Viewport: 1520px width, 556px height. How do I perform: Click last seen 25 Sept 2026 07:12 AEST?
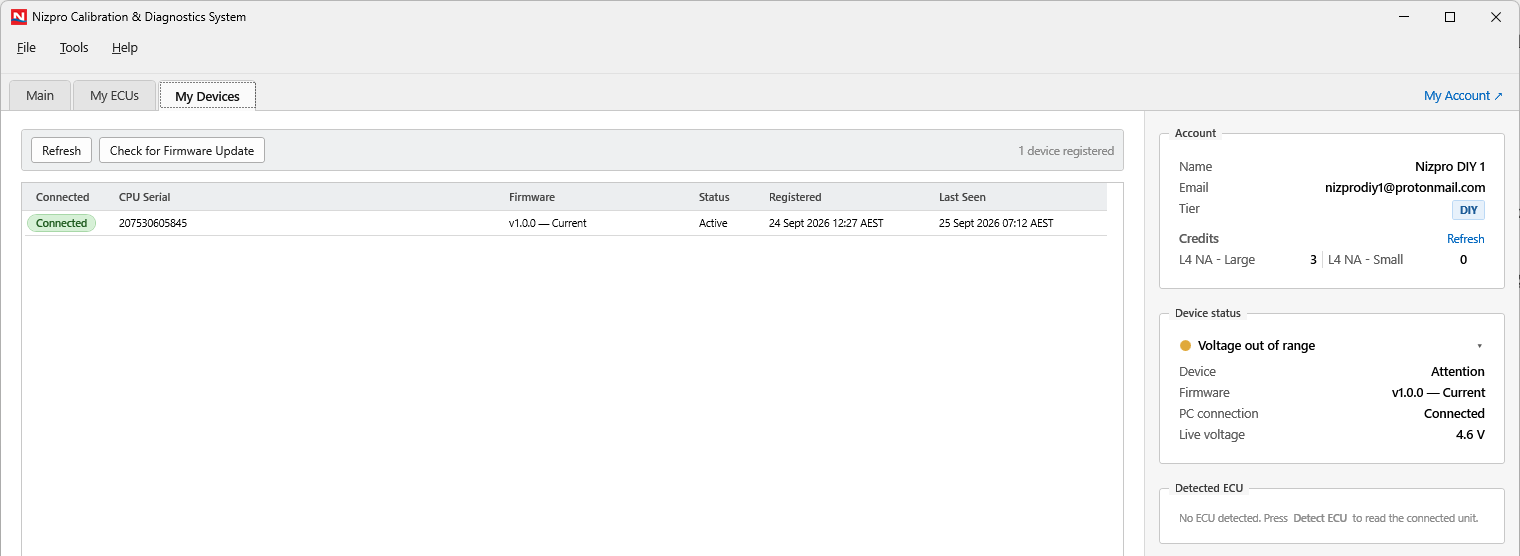[996, 224]
